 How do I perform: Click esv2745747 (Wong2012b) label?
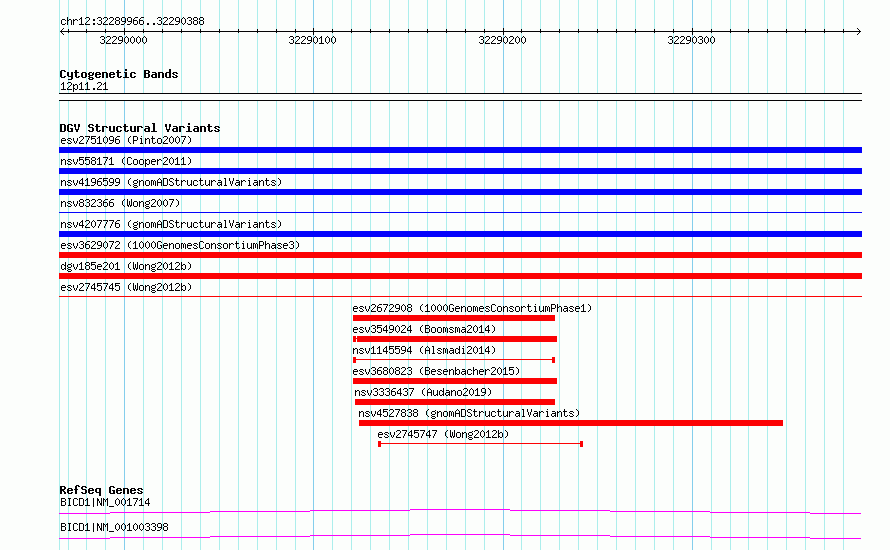tap(443, 434)
